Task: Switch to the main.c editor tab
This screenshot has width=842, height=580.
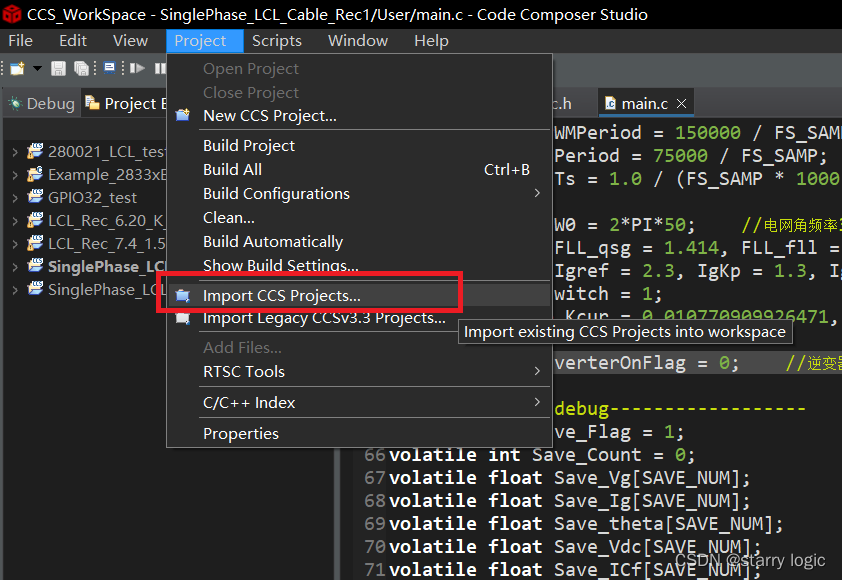Action: 644,103
